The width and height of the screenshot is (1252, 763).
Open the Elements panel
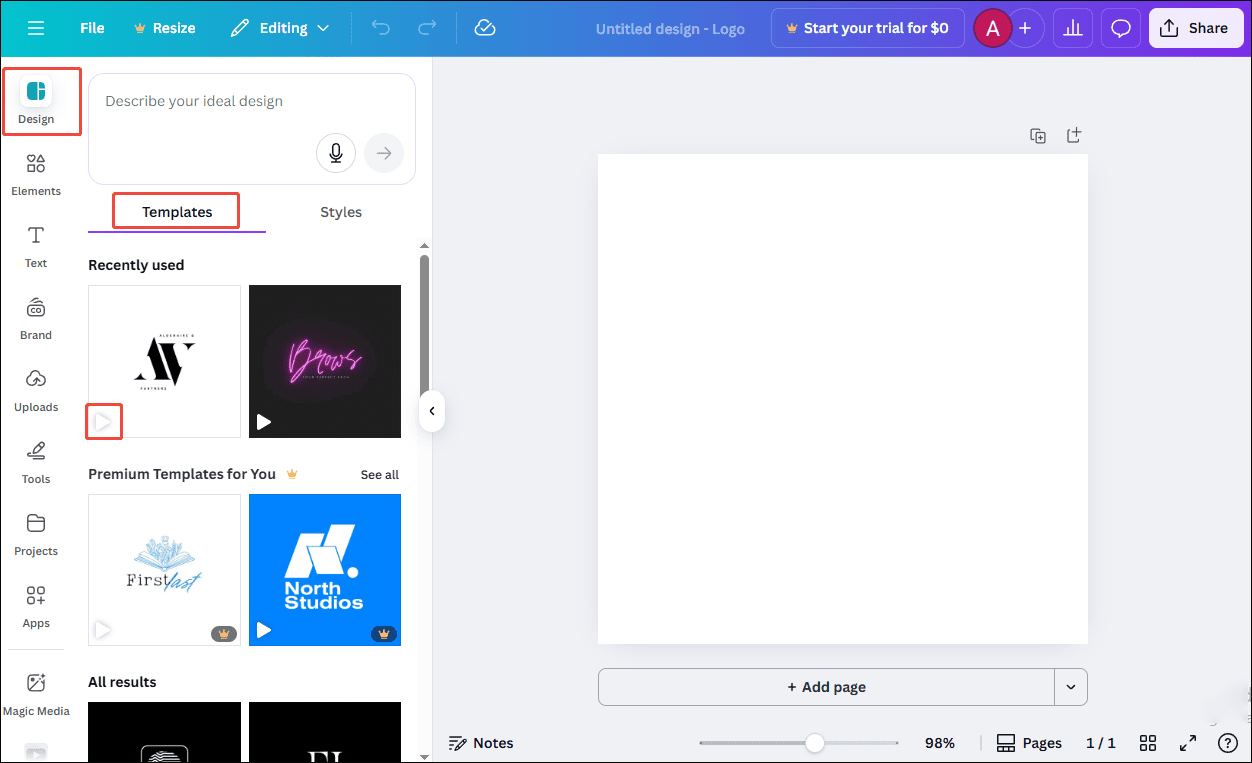pyautogui.click(x=36, y=173)
